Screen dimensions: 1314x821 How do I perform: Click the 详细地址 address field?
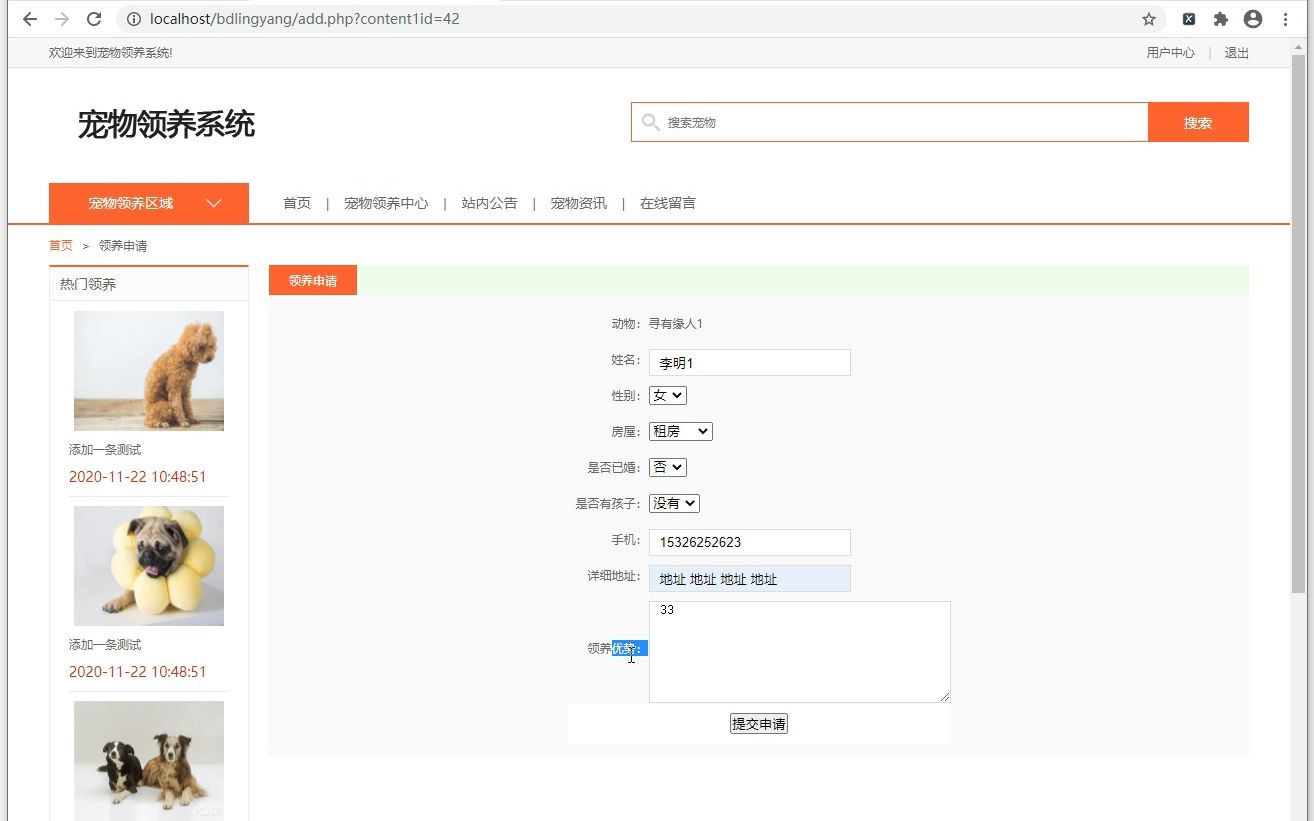[750, 579]
